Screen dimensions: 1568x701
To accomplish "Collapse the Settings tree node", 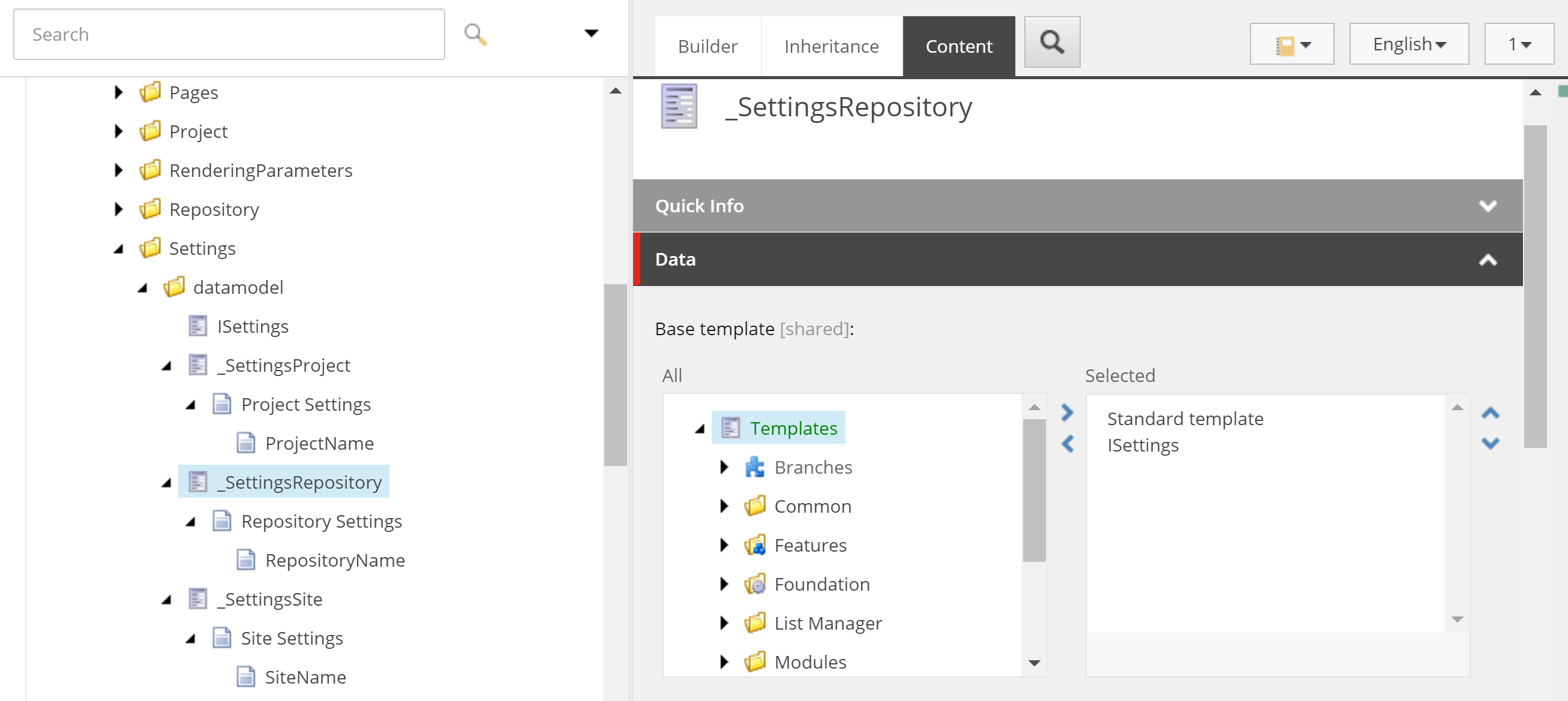I will [119, 248].
